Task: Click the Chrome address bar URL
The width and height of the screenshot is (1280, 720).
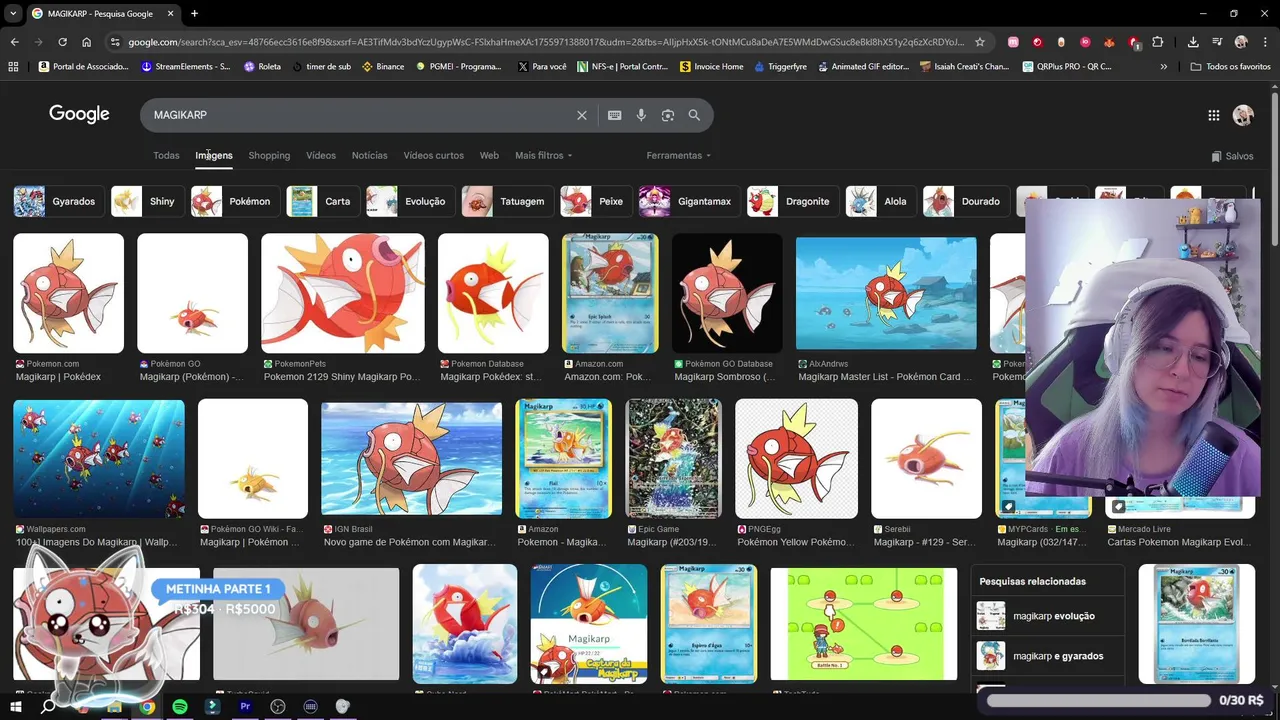Action: coord(545,42)
